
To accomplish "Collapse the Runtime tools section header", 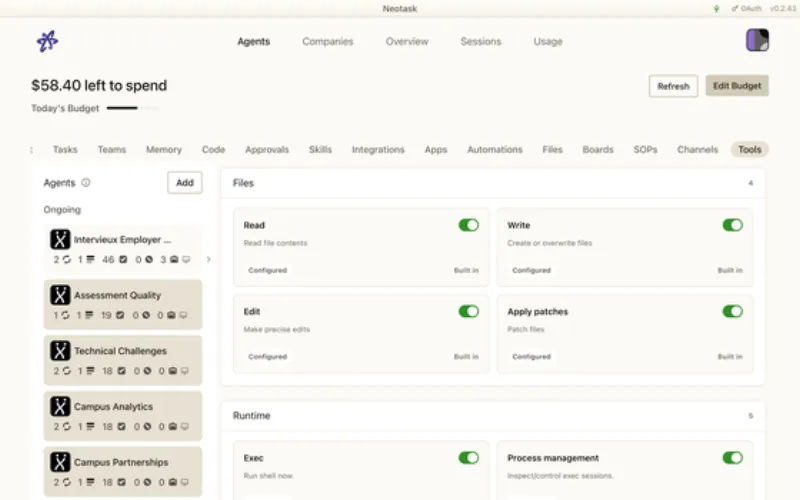I will tap(493, 415).
